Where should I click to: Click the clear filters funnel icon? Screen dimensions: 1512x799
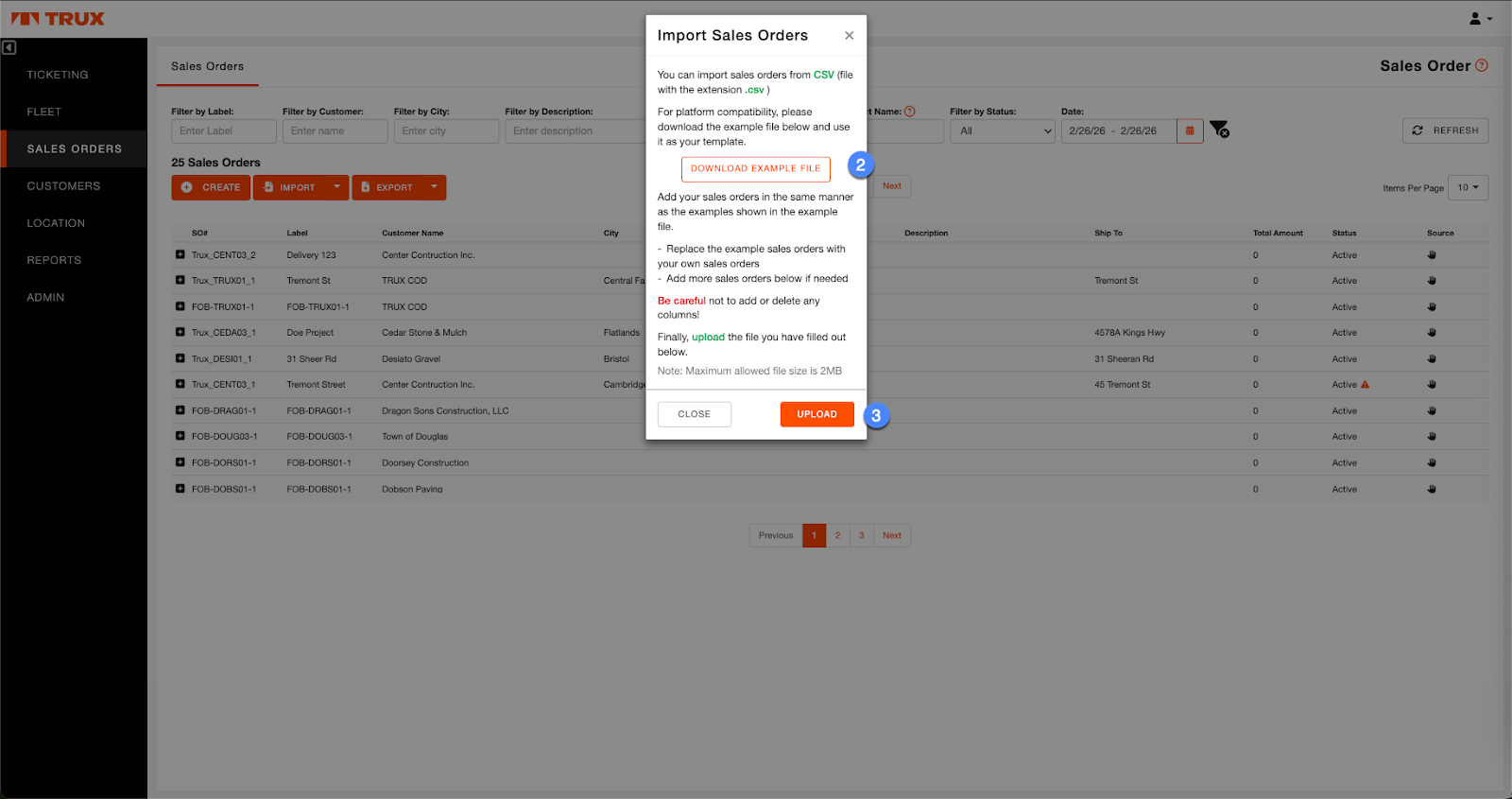[x=1219, y=130]
